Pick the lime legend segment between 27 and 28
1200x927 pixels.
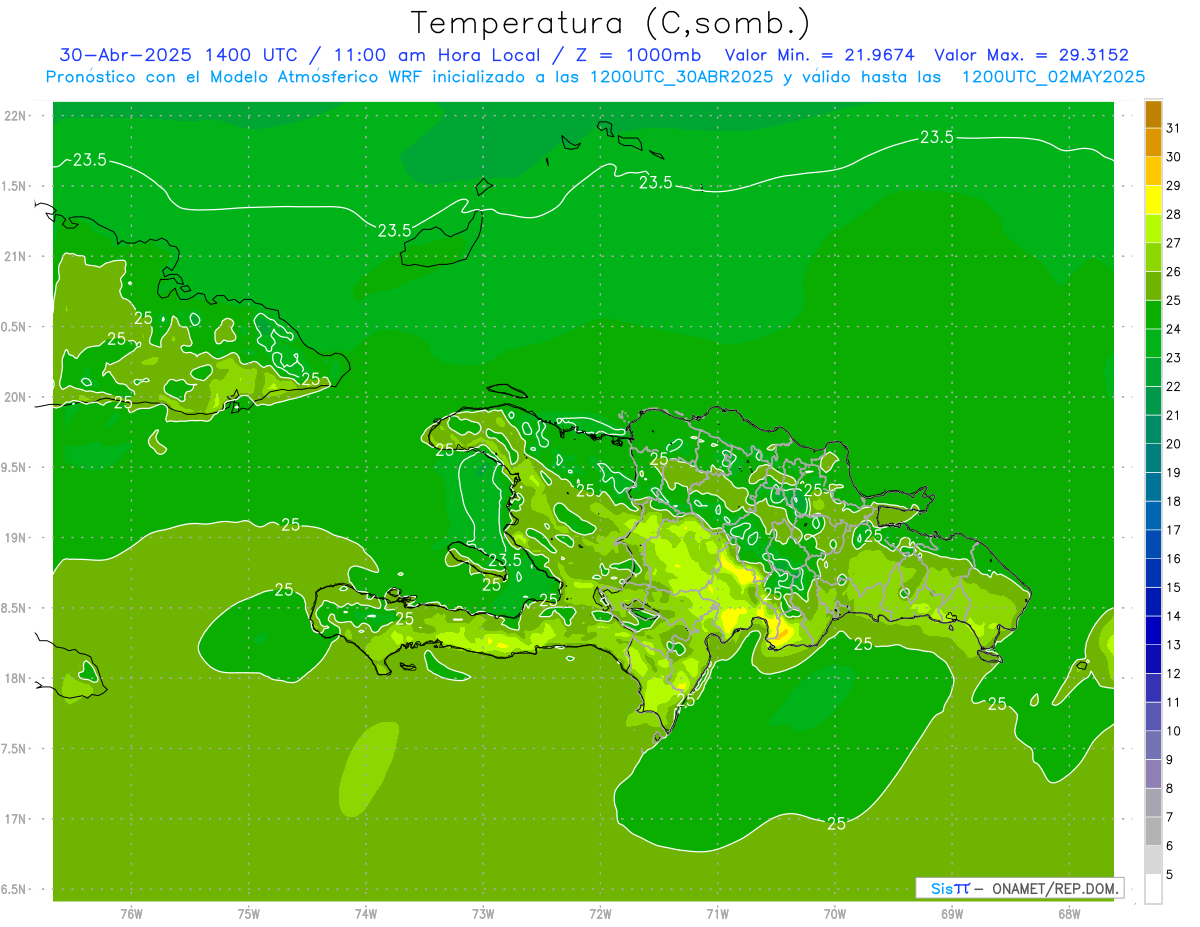pos(1153,229)
